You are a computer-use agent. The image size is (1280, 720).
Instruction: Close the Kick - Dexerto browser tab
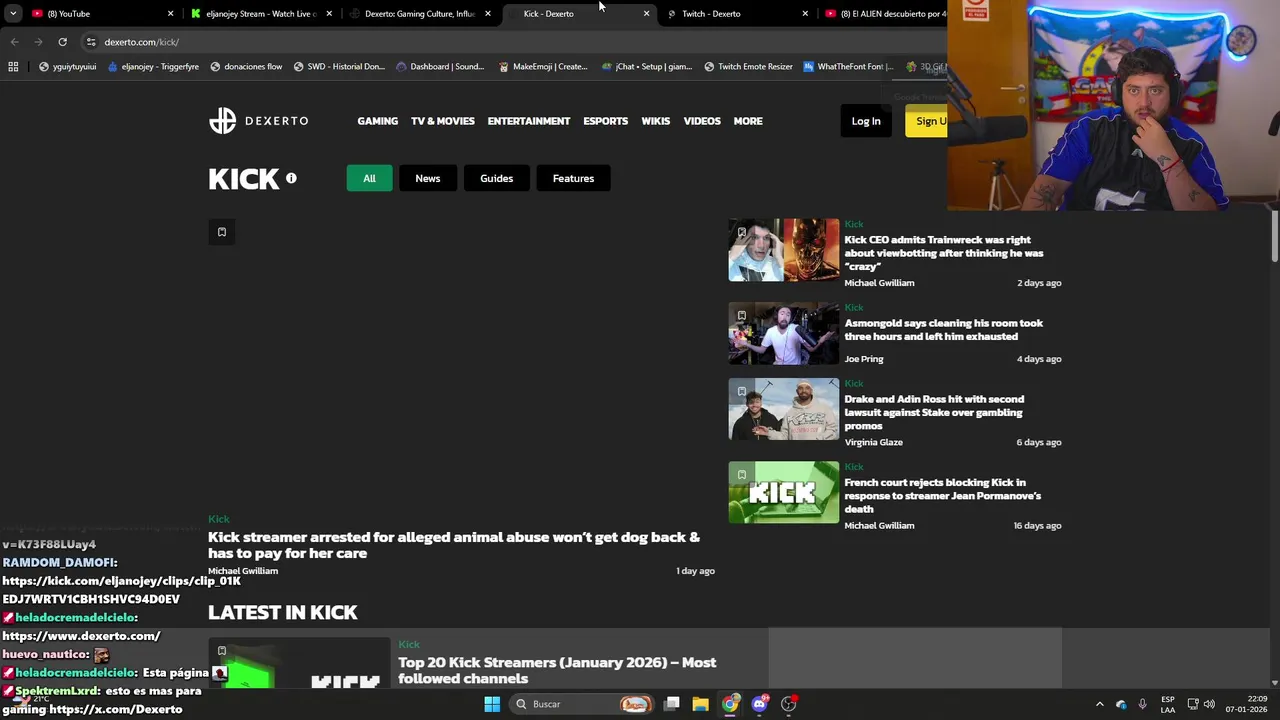(x=646, y=14)
